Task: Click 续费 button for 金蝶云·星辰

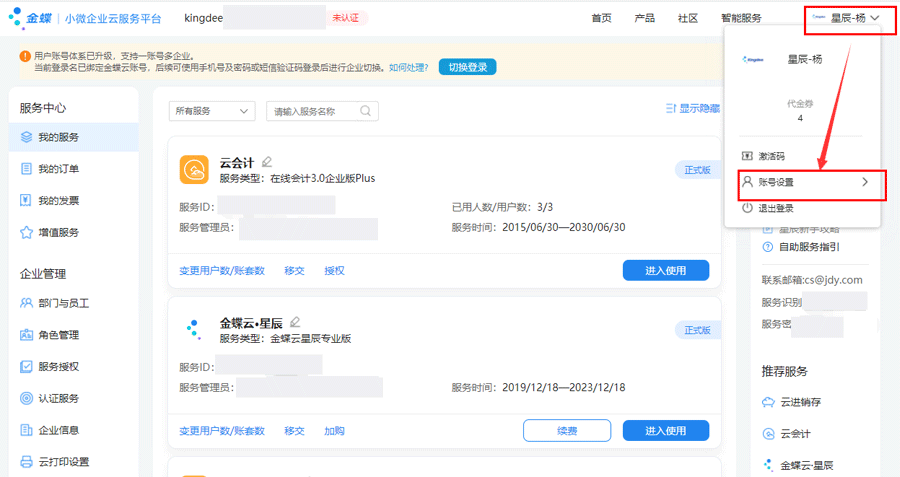Action: click(567, 431)
